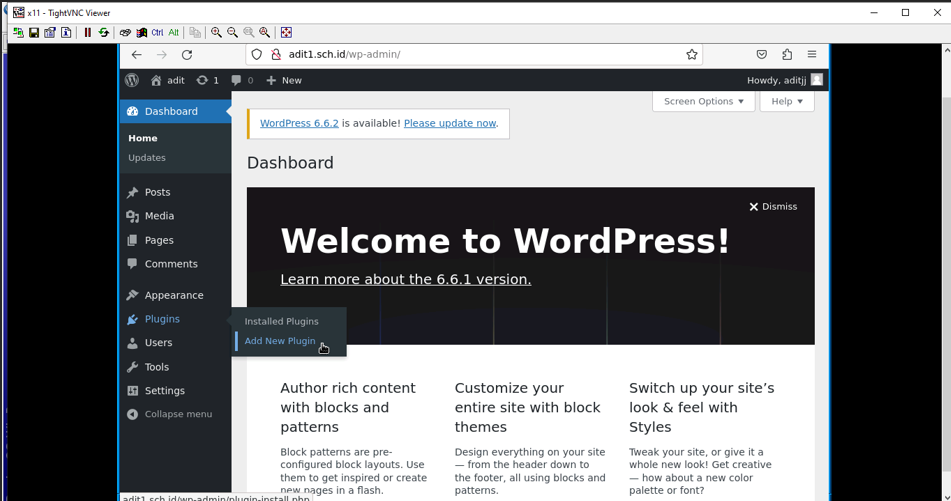Set zoom to 100% using magnifier icon
The image size is (951, 501).
[x=249, y=33]
